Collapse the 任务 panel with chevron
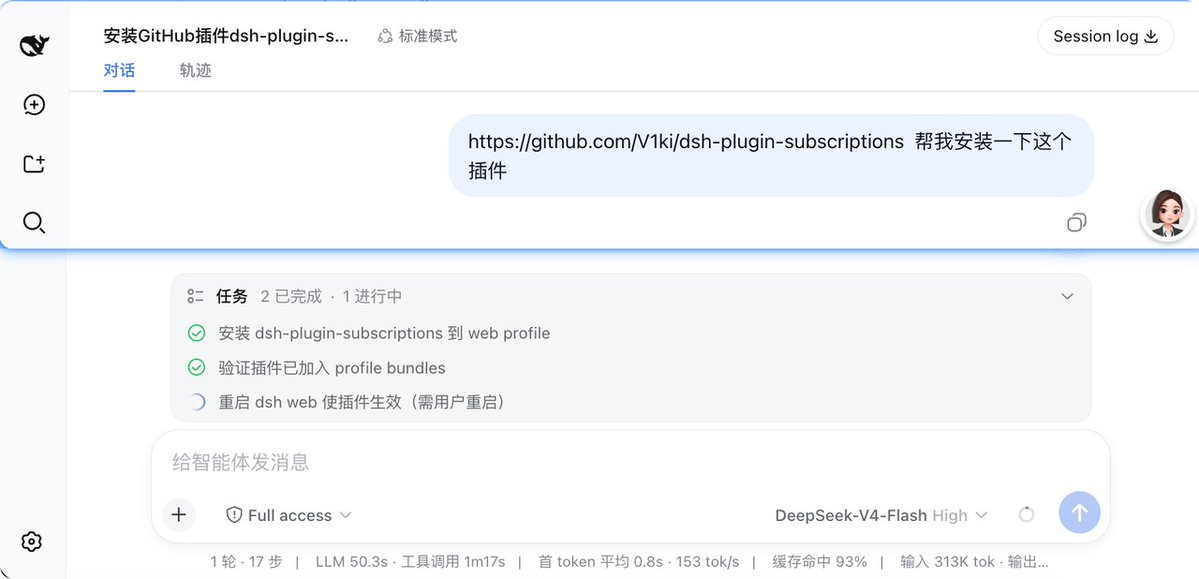Viewport: 1199px width, 579px height. click(x=1067, y=297)
